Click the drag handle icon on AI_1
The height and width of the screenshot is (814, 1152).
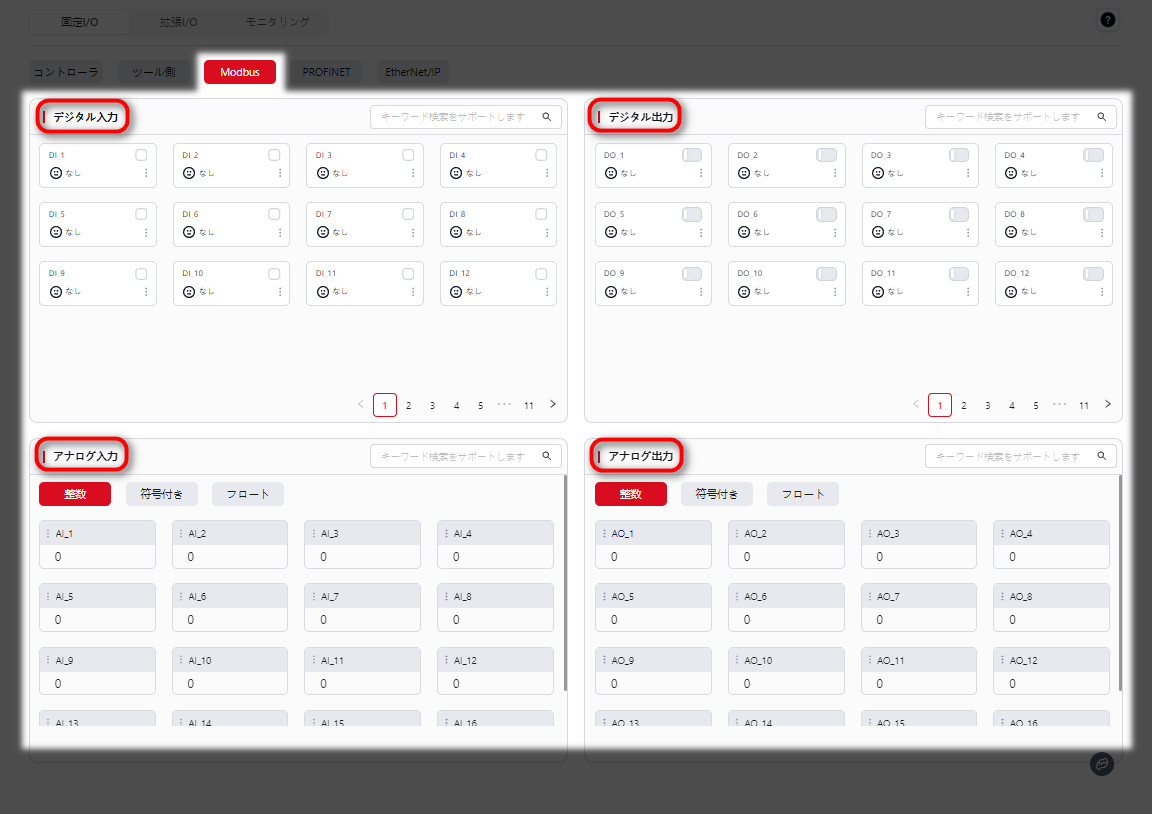pyautogui.click(x=48, y=534)
